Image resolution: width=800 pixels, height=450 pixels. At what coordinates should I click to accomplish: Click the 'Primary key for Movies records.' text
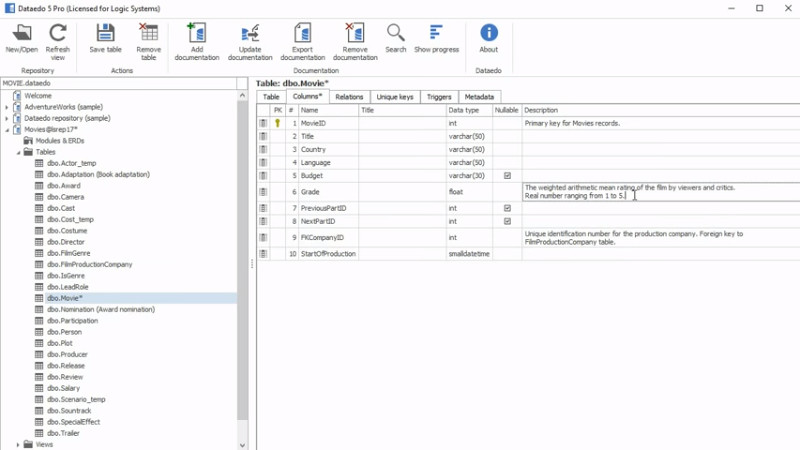pos(572,123)
